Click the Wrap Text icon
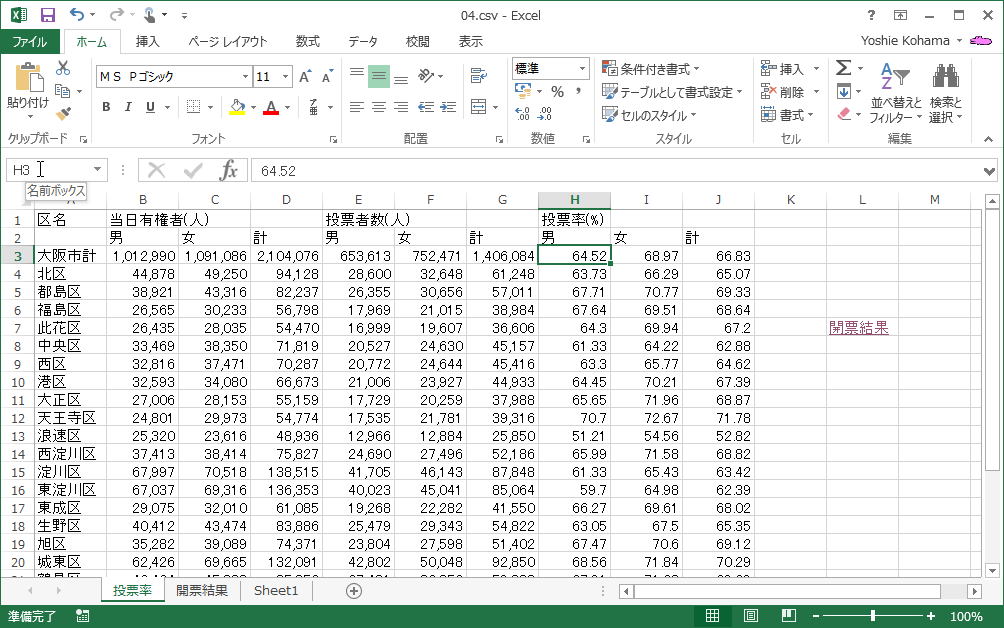The width and height of the screenshot is (1004, 628). (478, 76)
